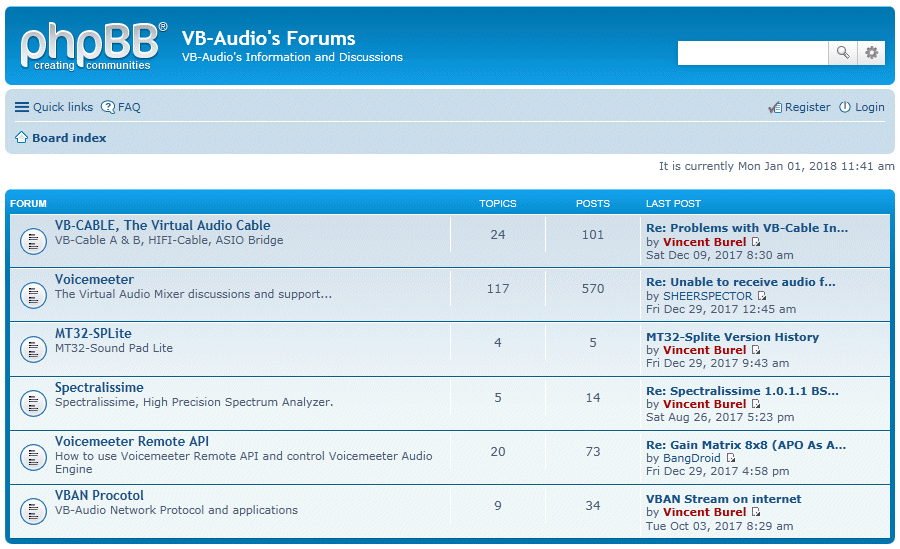
Task: Click the phpBB logo
Action: (x=94, y=46)
